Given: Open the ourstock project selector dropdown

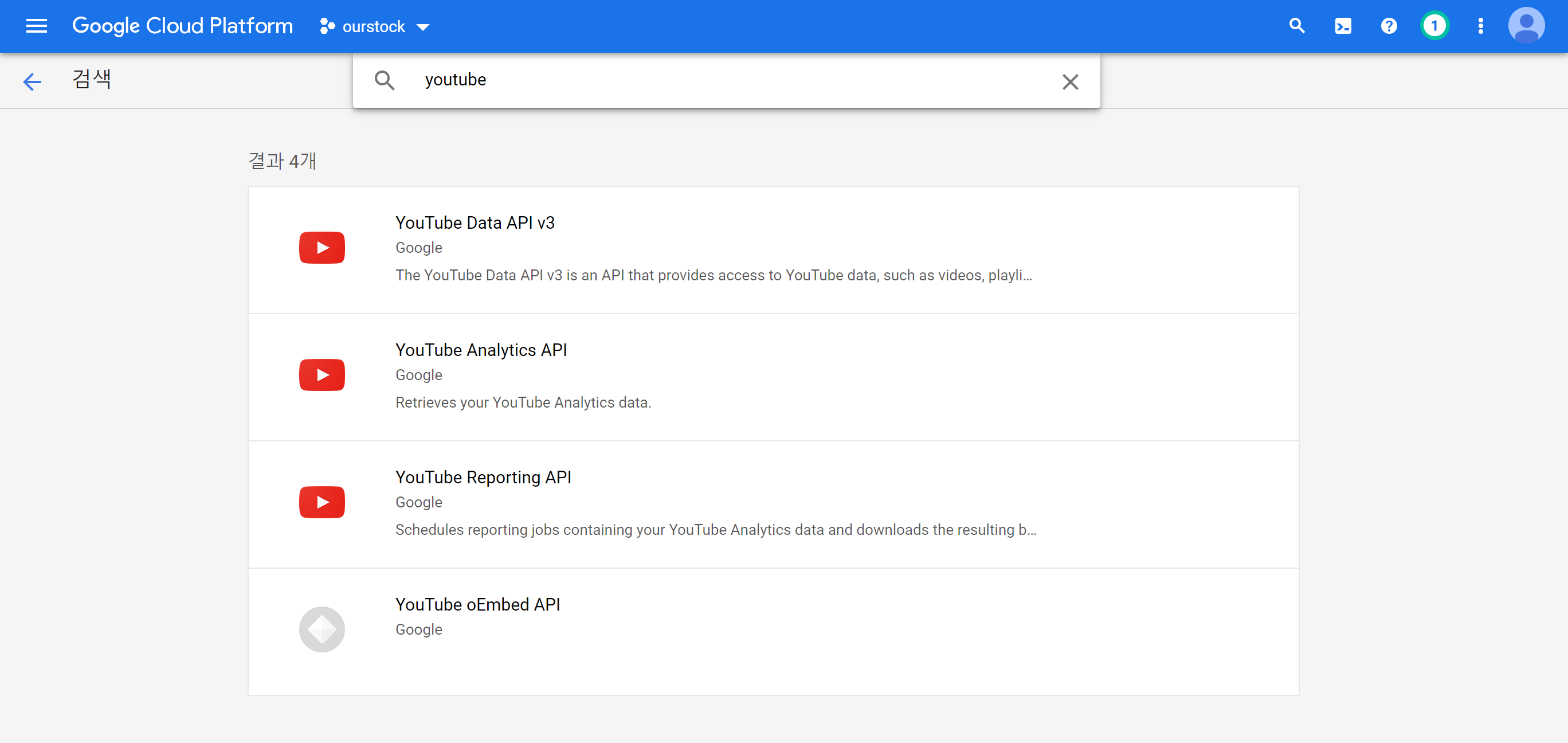Looking at the screenshot, I should 375,26.
